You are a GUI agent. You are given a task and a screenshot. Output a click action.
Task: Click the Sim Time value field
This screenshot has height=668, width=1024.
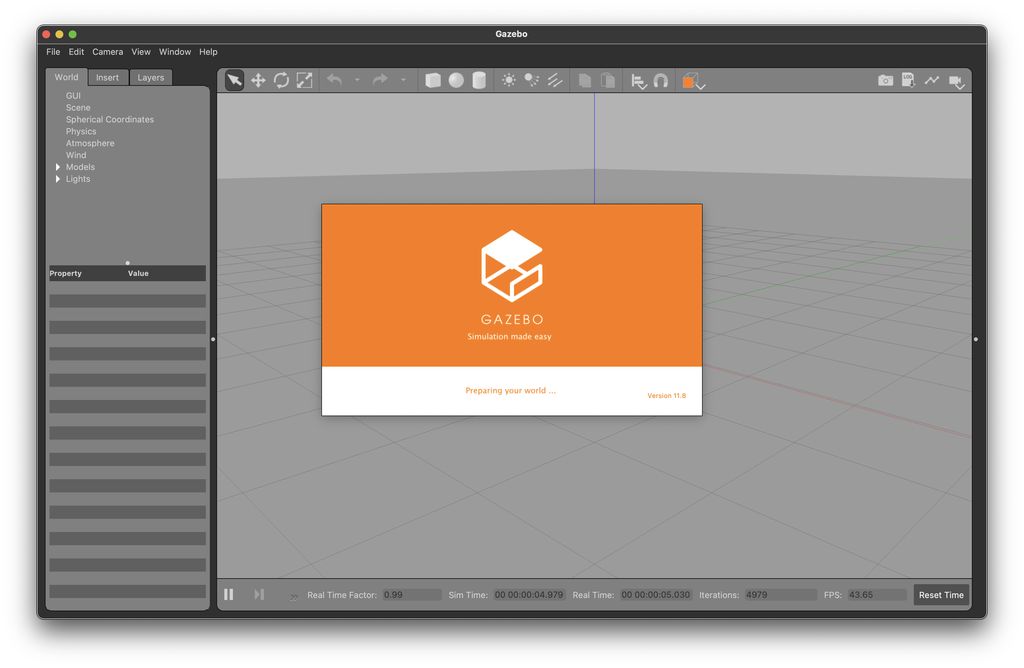(529, 595)
